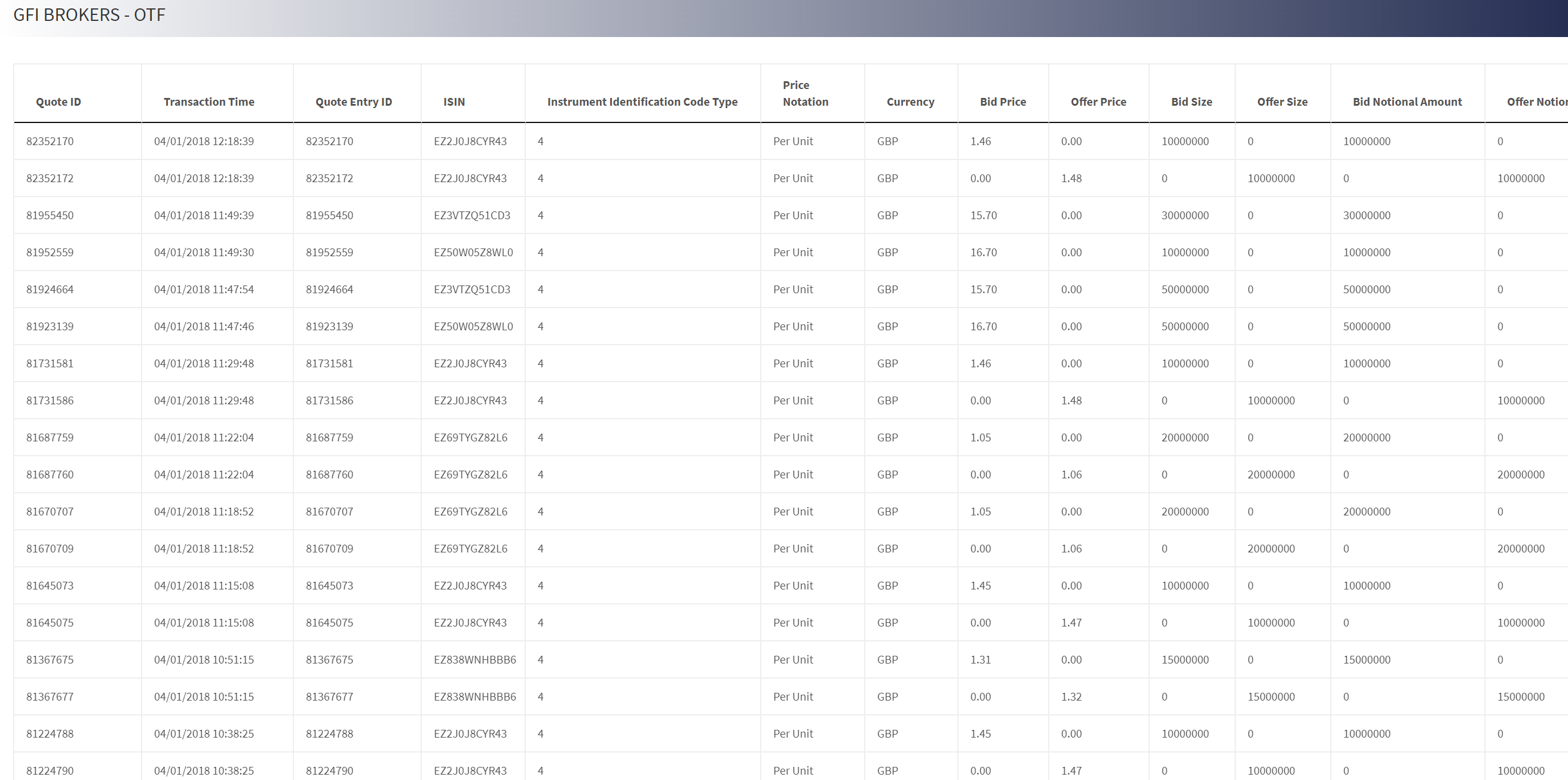Click Bid Notional Amount 15000000 in row 81367675
This screenshot has width=1568, height=780.
click(1367, 660)
